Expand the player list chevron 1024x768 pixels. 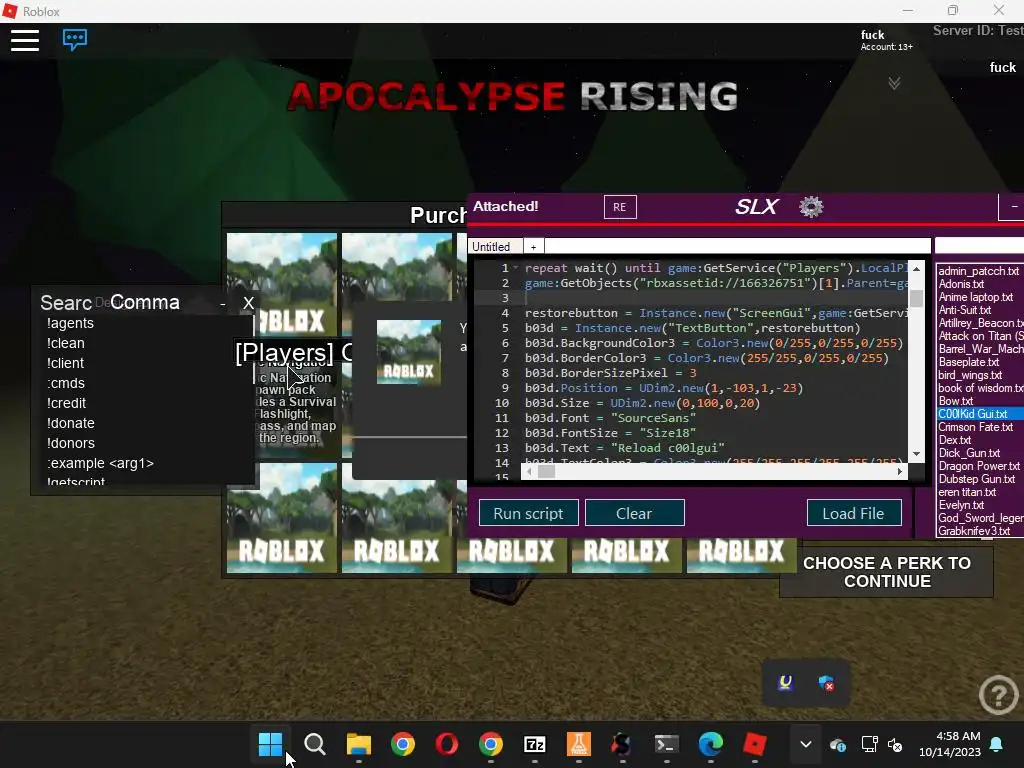pos(894,83)
